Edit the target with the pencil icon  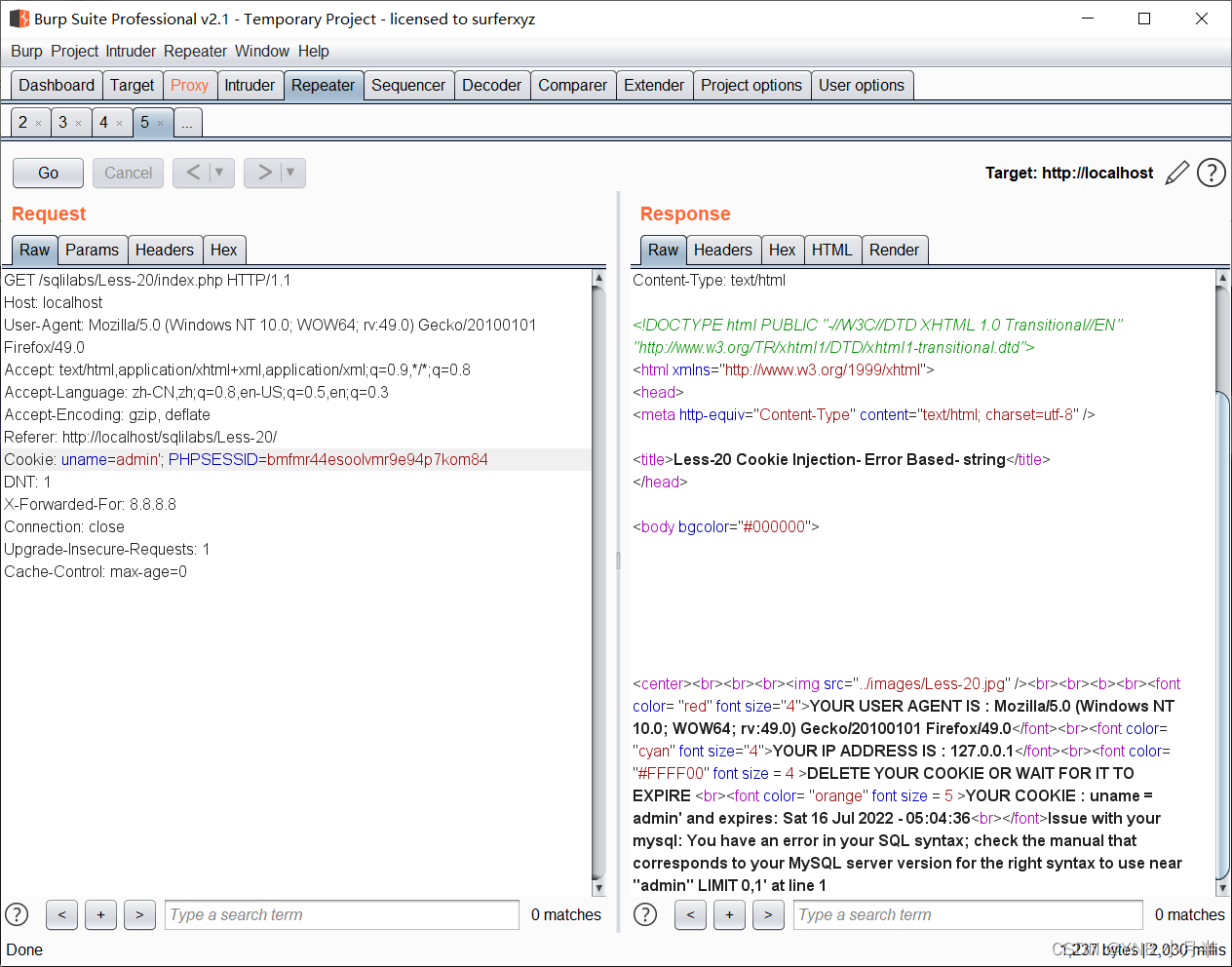click(1177, 173)
